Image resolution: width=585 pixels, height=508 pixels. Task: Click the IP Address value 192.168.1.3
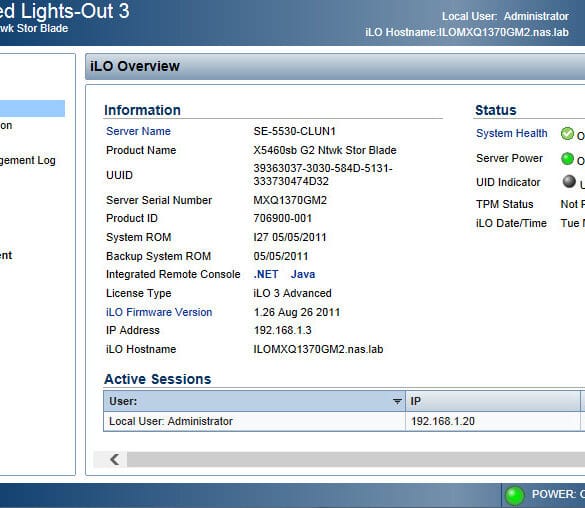[x=282, y=330]
